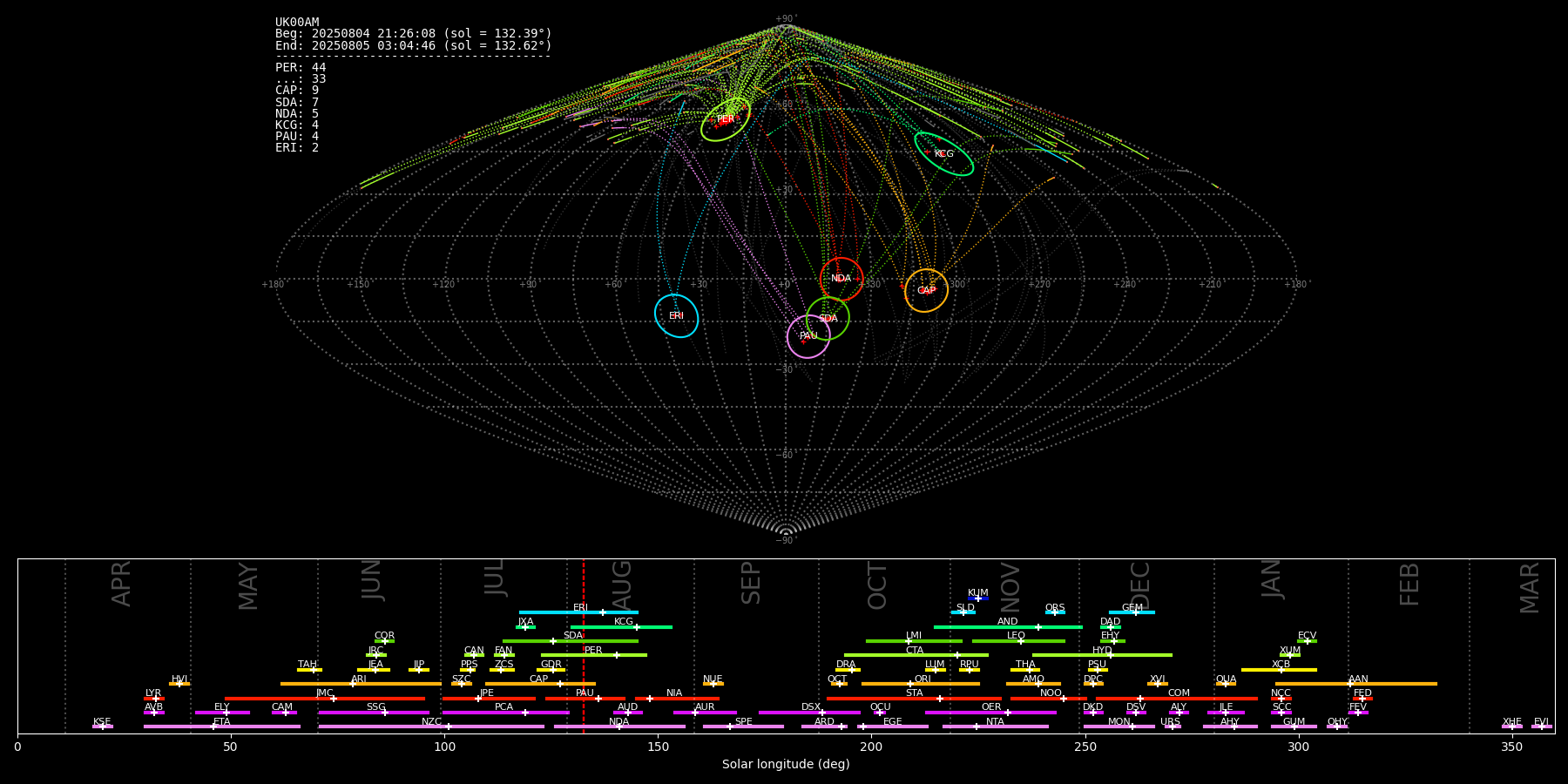Click the −90 latitude label at map bottom

(x=785, y=540)
